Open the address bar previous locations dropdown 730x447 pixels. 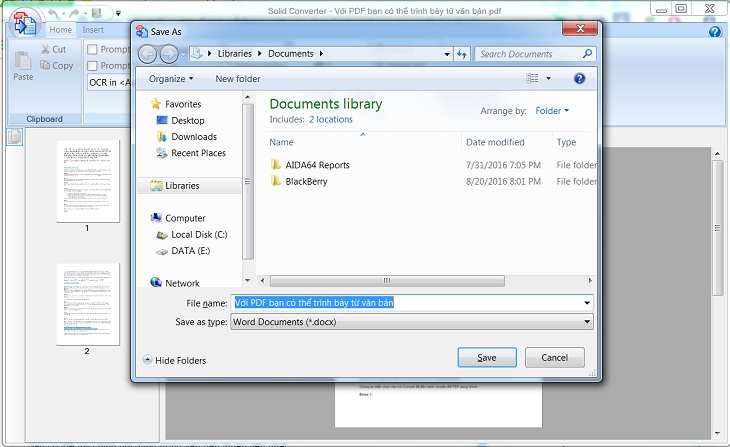[x=447, y=54]
